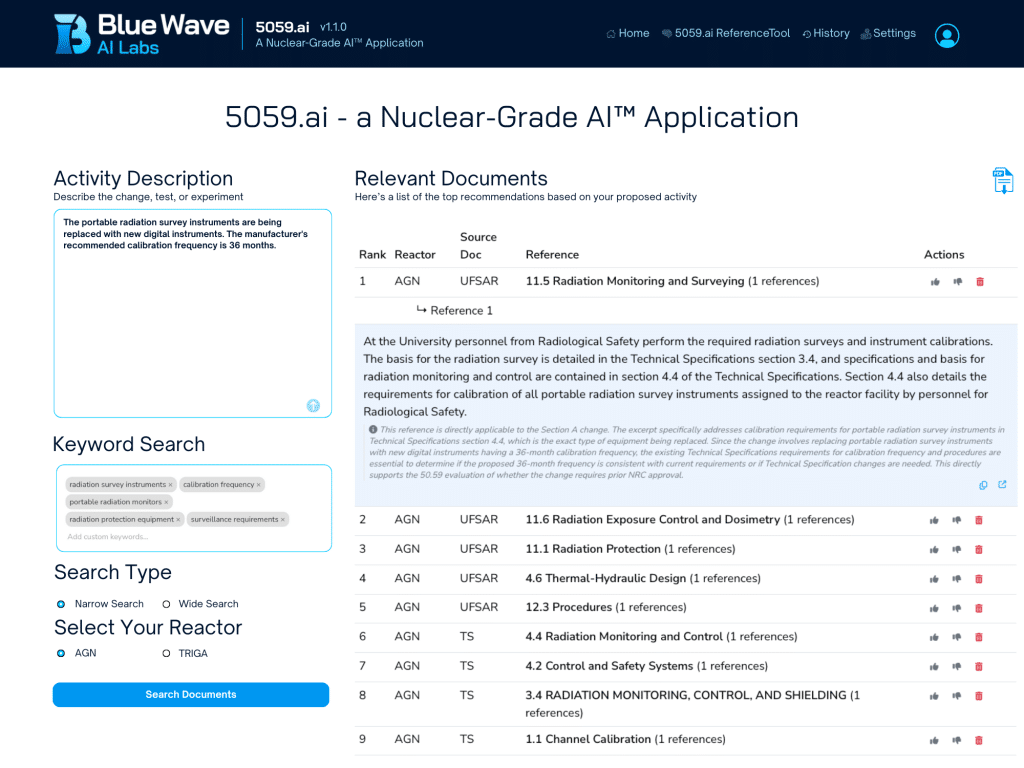Copy Reference 1 excerpt text
Screen dimensions: 1024x768
click(x=983, y=485)
